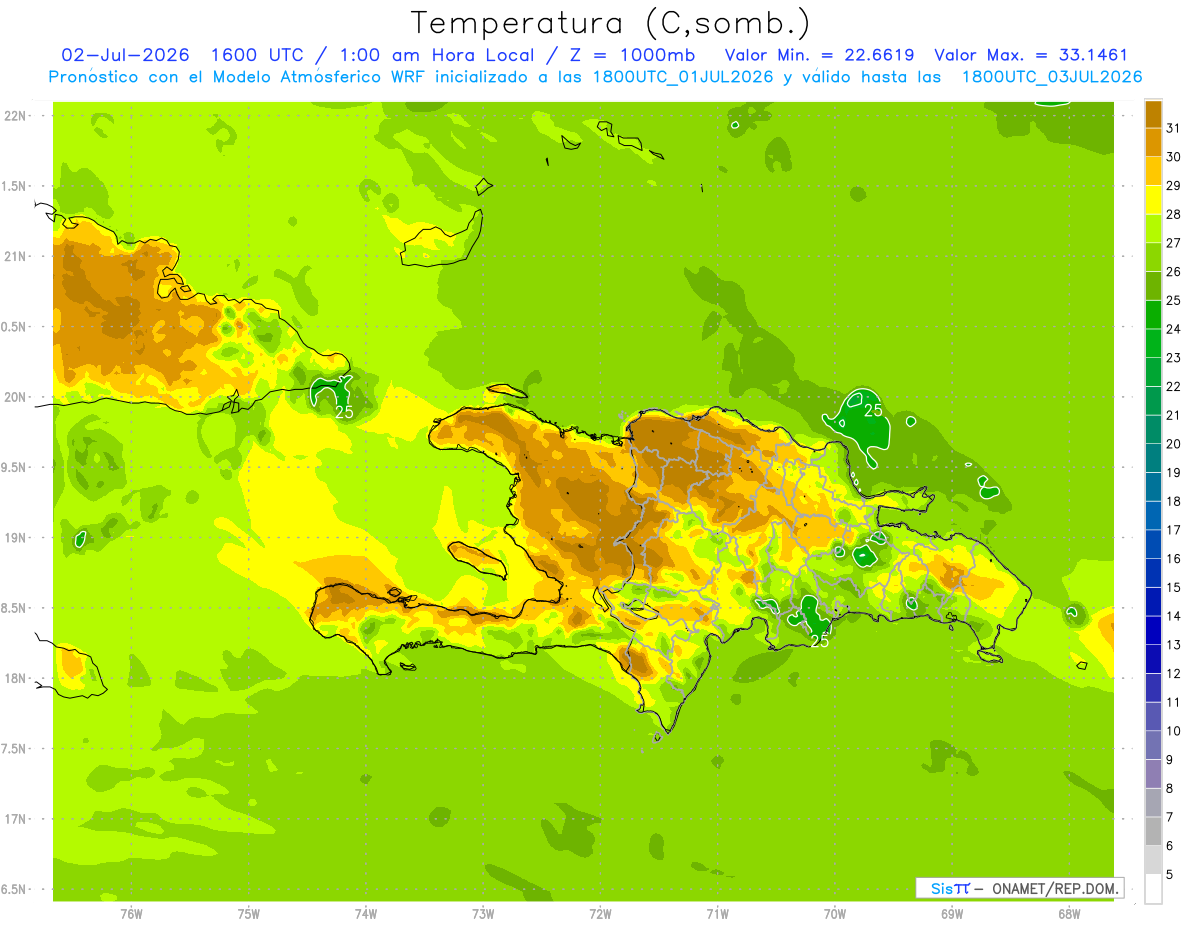Image resolution: width=1200 pixels, height=927 pixels.
Task: Click the "Valor Min. = 22.6619" readout
Action: click(819, 55)
